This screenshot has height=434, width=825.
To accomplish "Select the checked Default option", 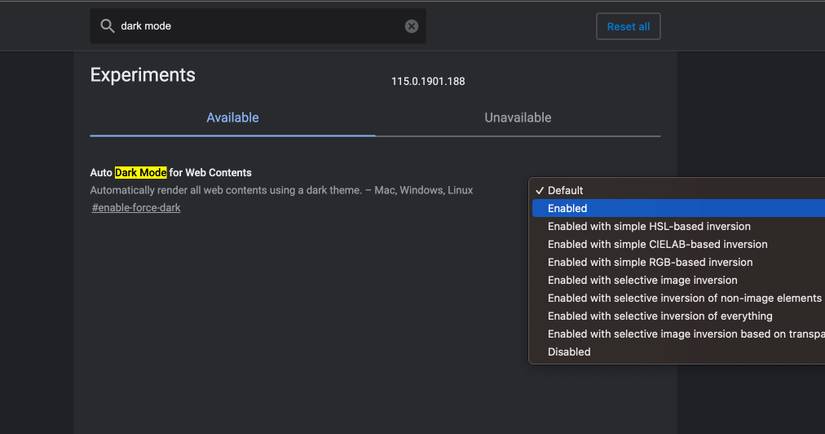I will [x=565, y=190].
